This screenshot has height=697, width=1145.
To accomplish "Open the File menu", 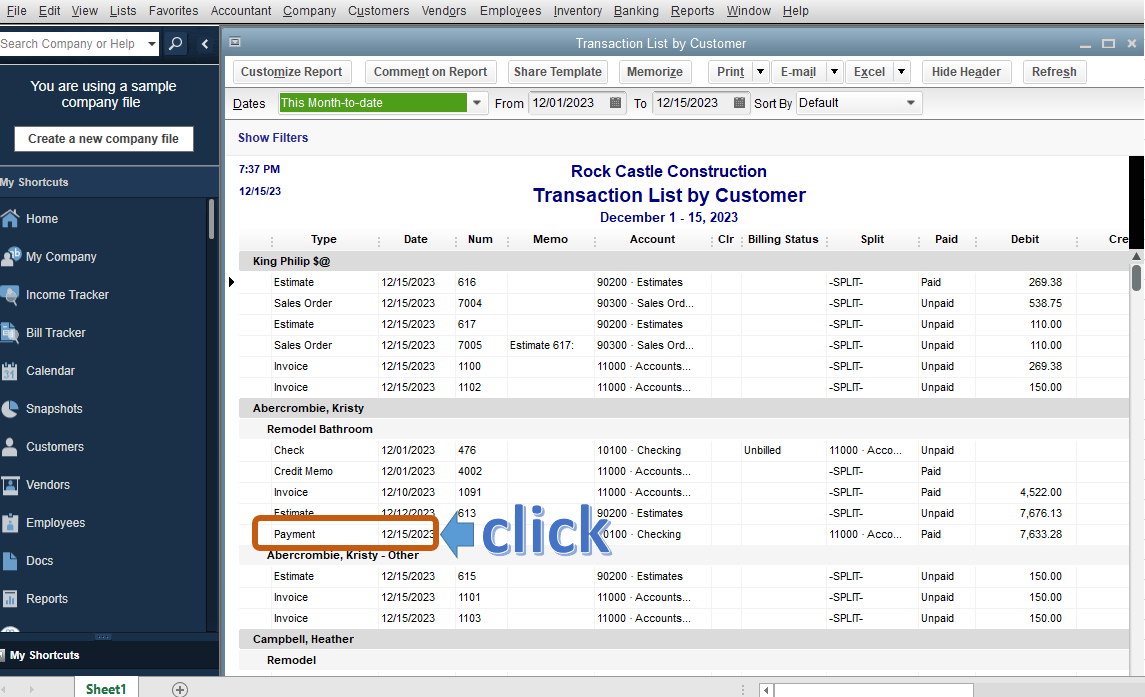I will click(16, 11).
